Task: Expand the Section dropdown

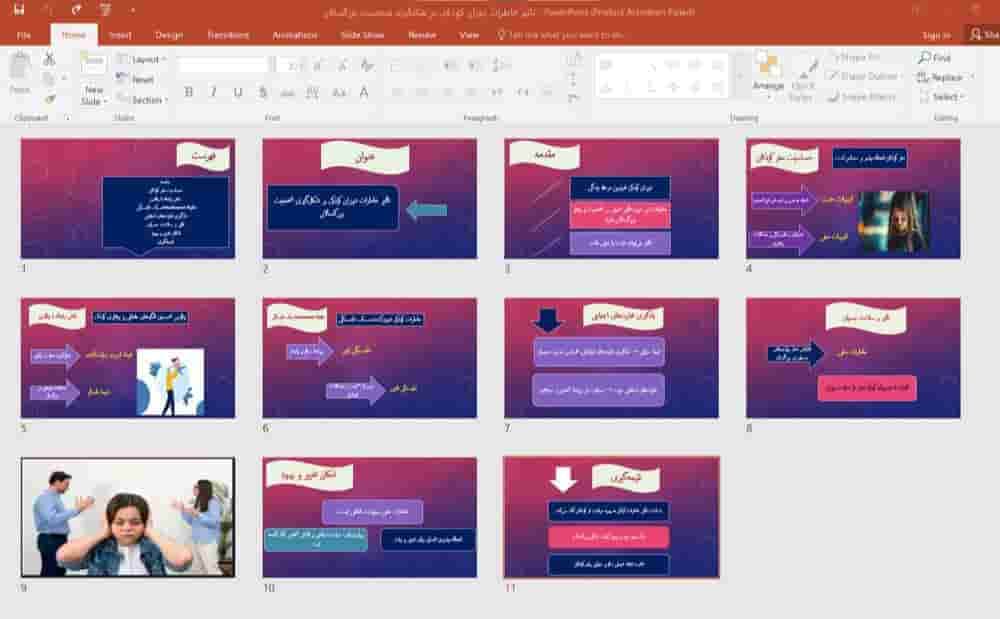Action: tap(142, 99)
